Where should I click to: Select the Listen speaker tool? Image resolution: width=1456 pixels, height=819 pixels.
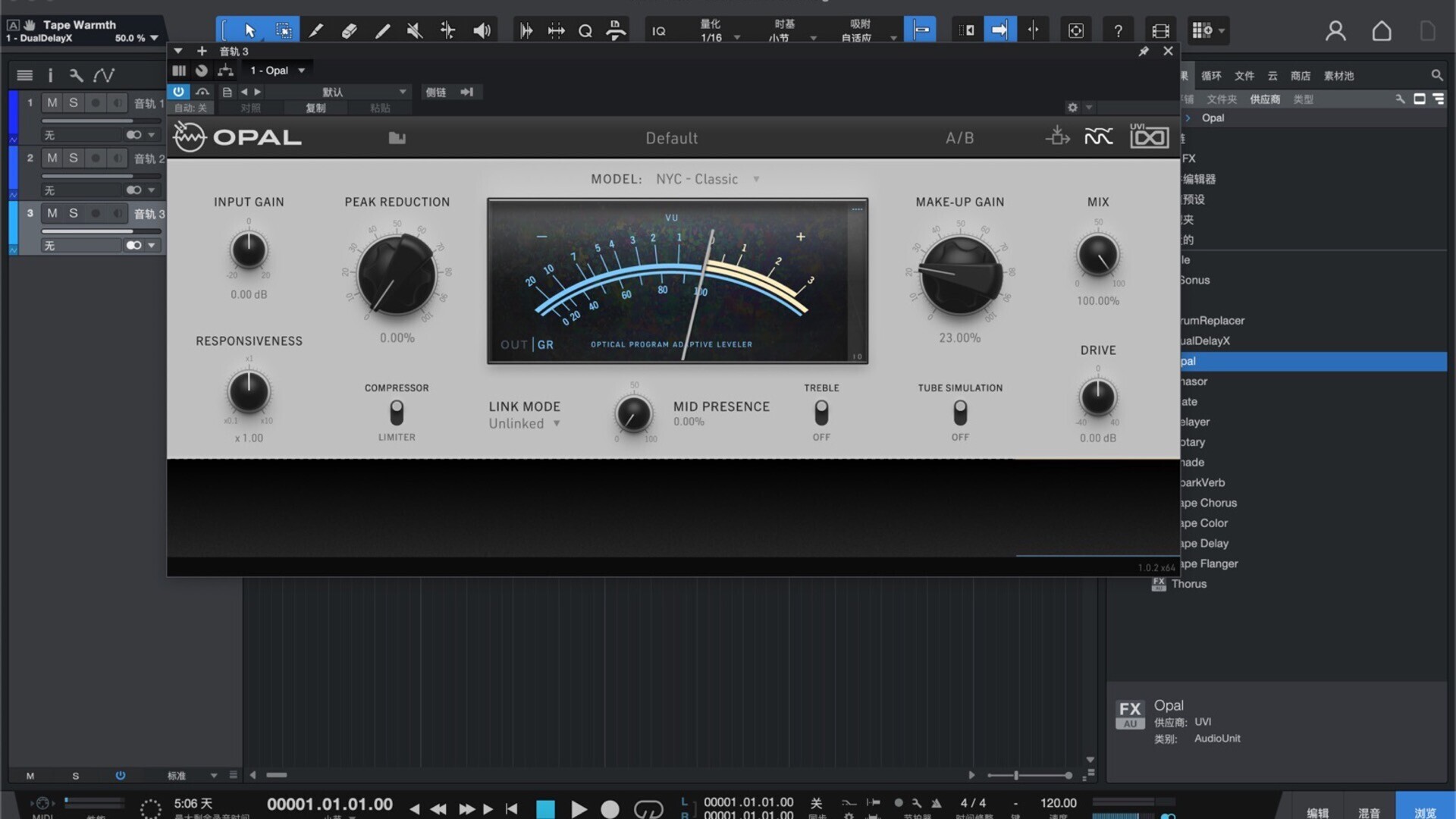[482, 30]
